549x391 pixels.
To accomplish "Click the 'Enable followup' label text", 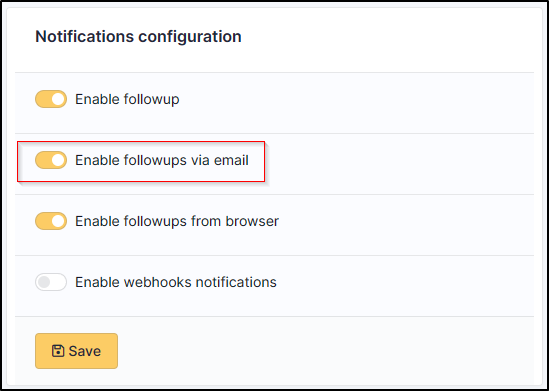I will coord(127,99).
